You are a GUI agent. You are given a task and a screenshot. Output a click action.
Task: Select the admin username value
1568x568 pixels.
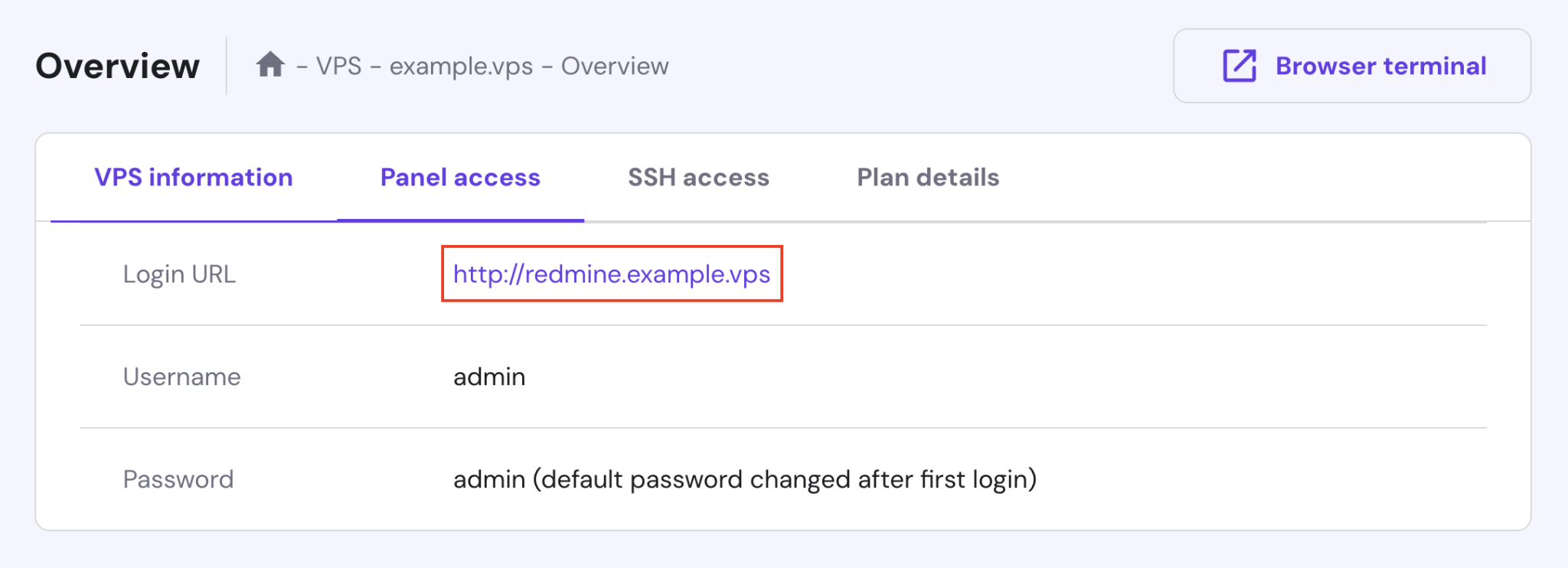click(x=489, y=377)
